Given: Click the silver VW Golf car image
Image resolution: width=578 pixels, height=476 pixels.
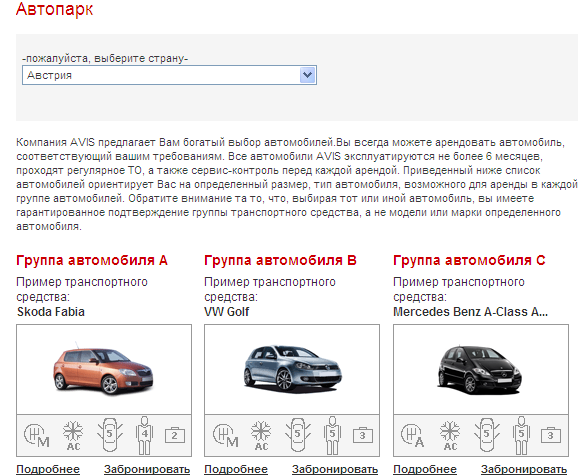Looking at the screenshot, I should tap(293, 368).
